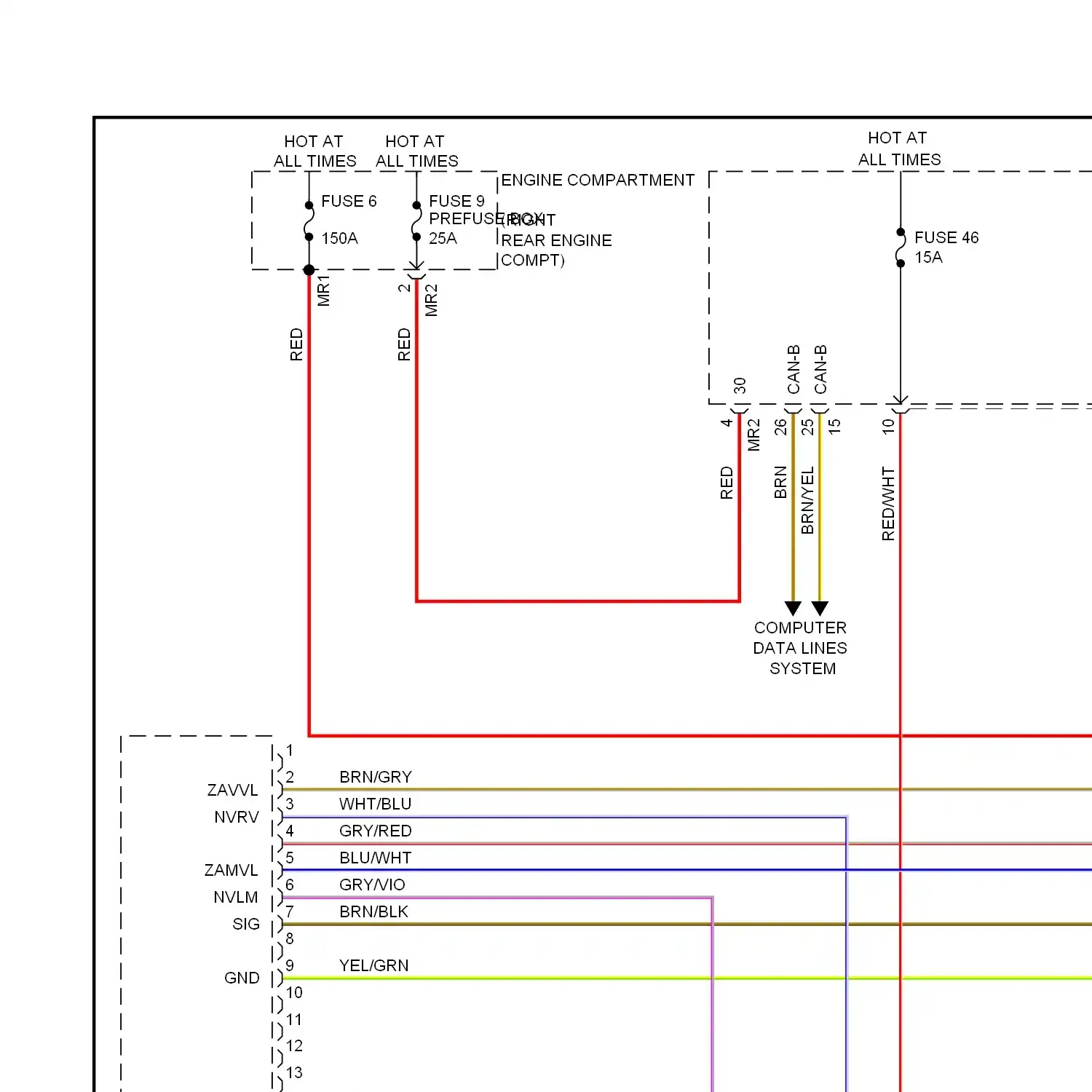
Task: Click the BRN wire arrowhead to data lines
Action: [x=794, y=608]
